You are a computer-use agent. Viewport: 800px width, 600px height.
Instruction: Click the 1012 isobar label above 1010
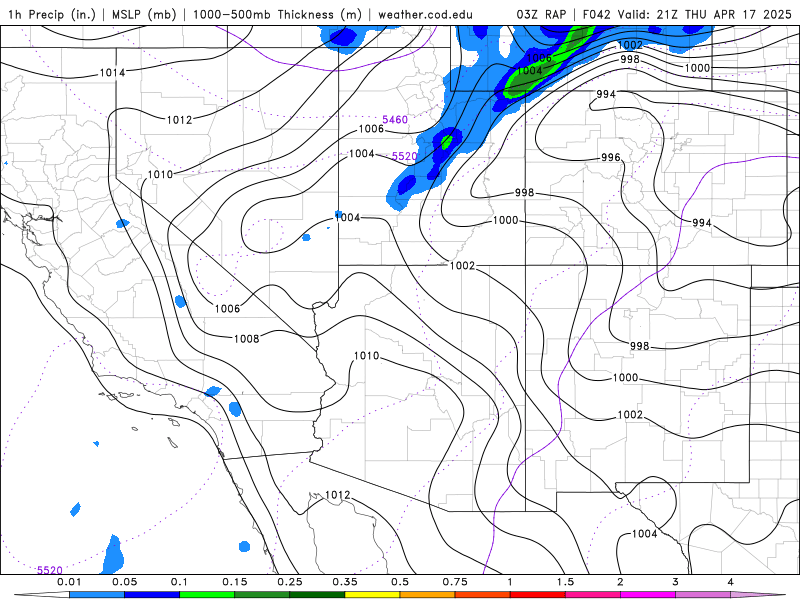(180, 120)
